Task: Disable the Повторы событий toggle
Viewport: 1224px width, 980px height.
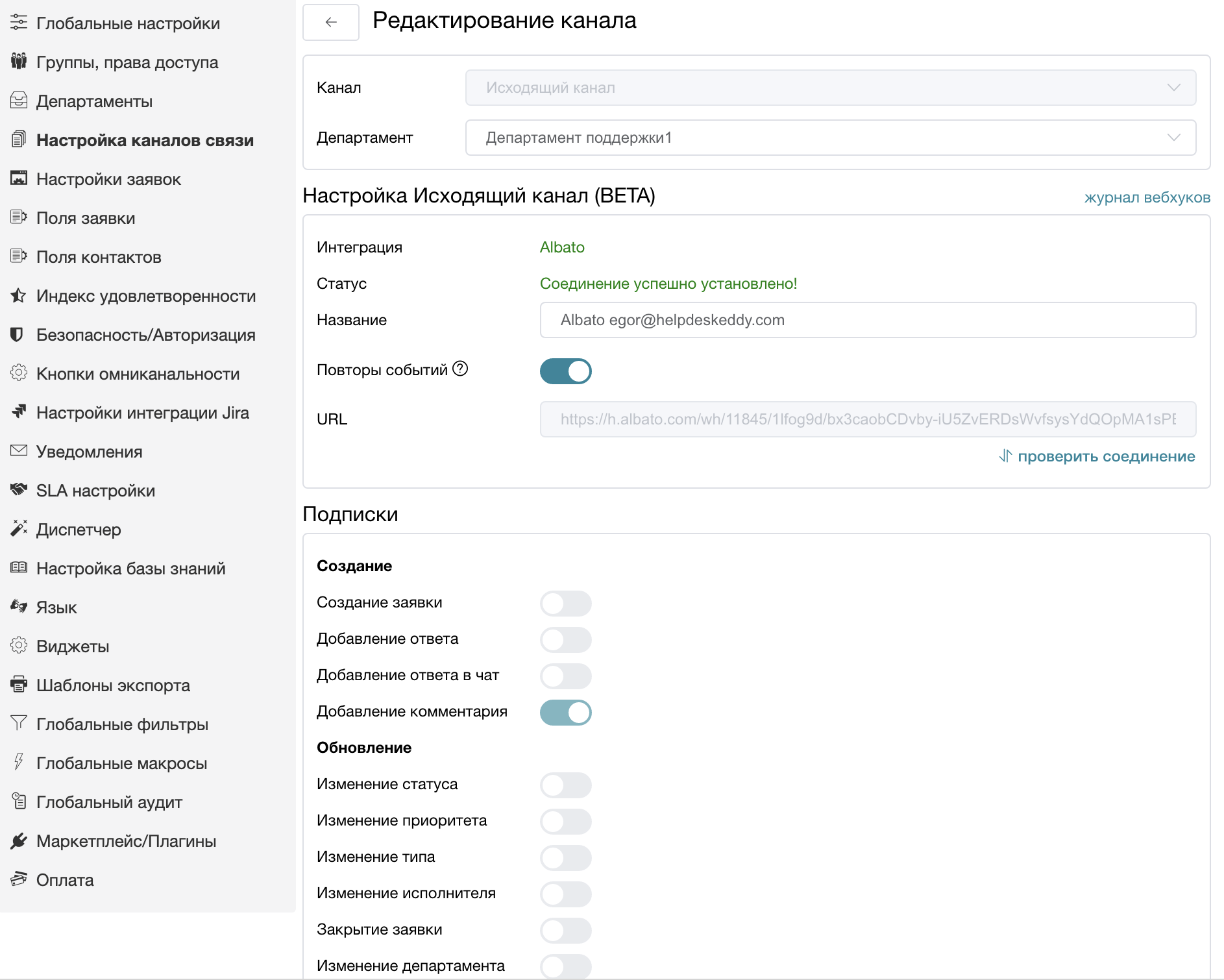Action: click(565, 371)
